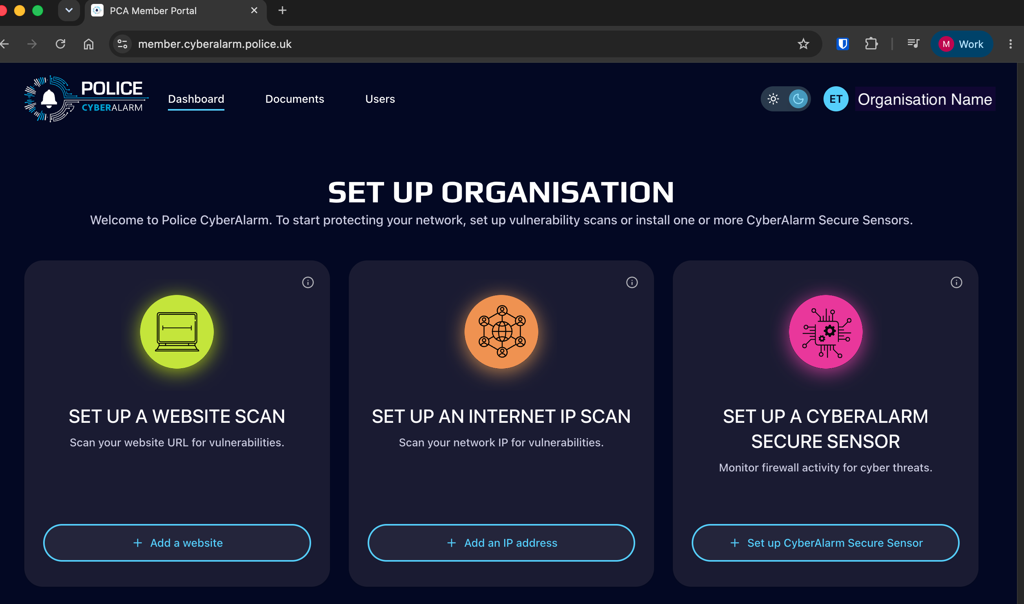Click the orange network globe icon

click(502, 332)
